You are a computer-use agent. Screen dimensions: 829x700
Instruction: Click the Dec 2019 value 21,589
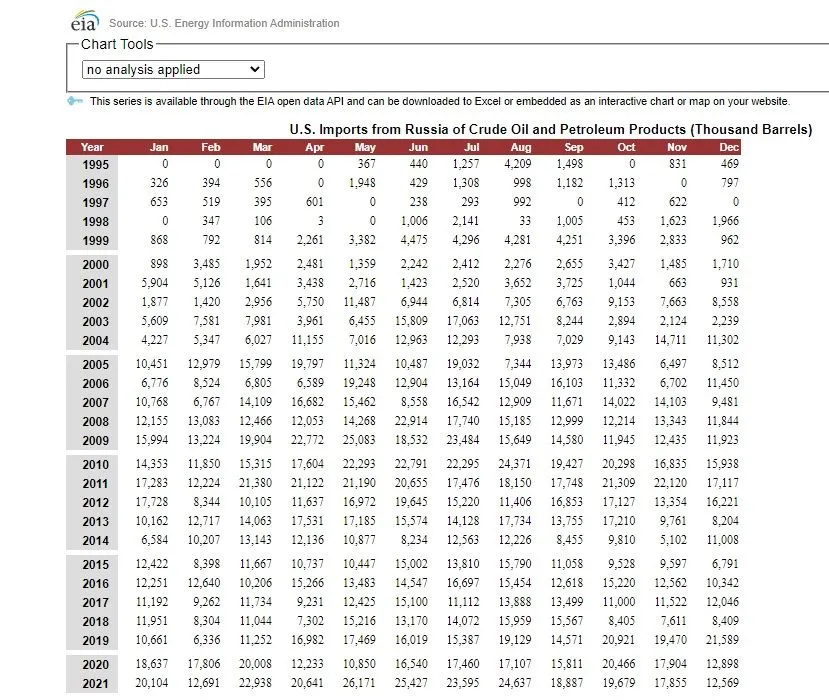[720, 640]
